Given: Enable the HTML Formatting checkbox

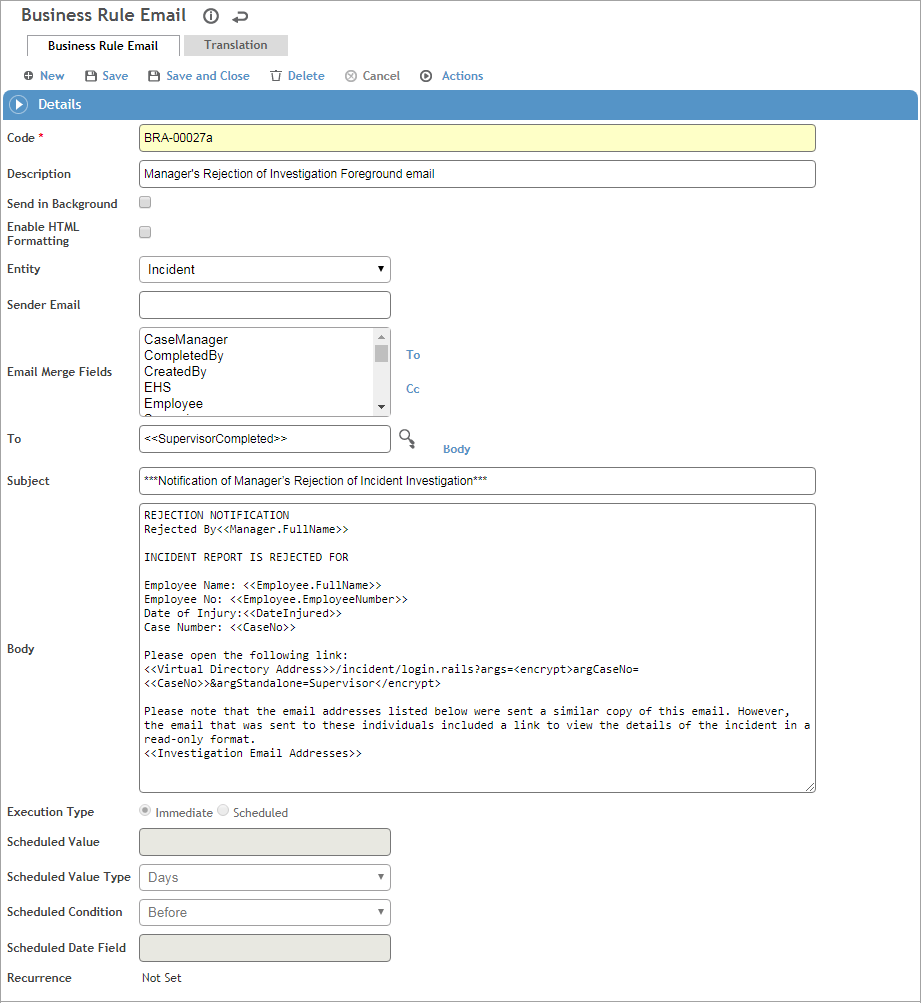Looking at the screenshot, I should pyautogui.click(x=145, y=232).
